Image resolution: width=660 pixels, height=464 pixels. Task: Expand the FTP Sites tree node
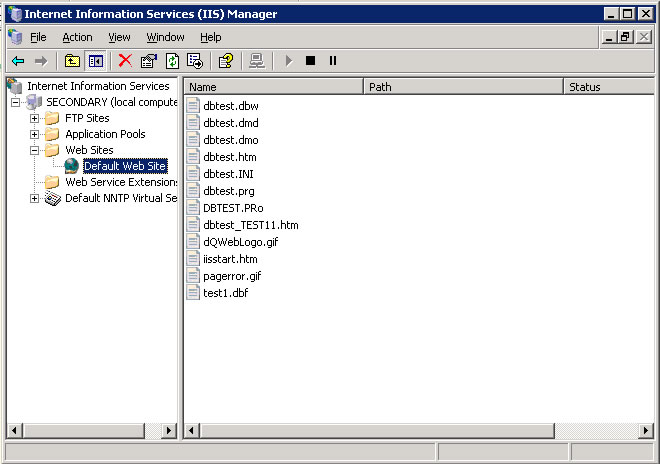[35, 118]
